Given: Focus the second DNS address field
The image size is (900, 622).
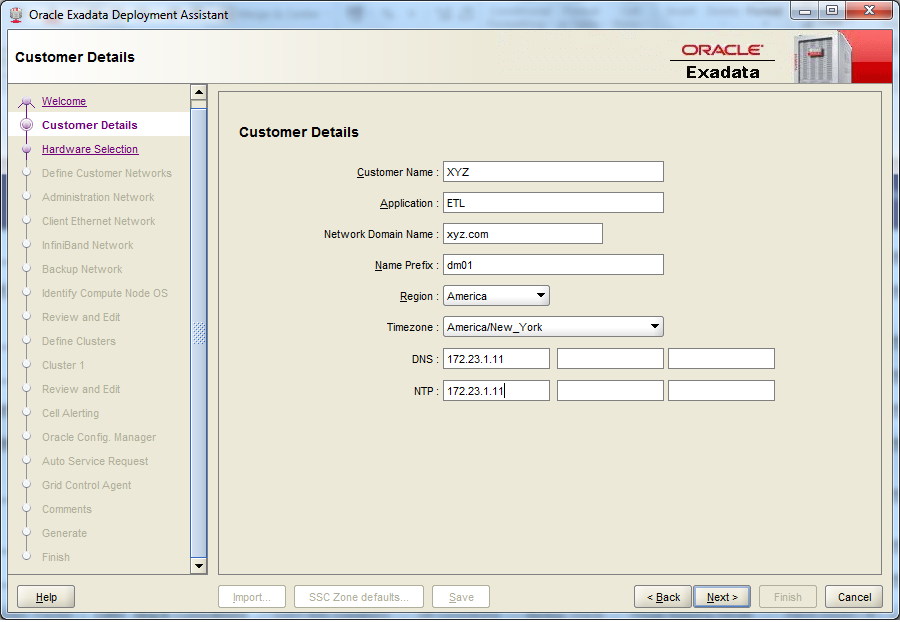Looking at the screenshot, I should click(610, 359).
